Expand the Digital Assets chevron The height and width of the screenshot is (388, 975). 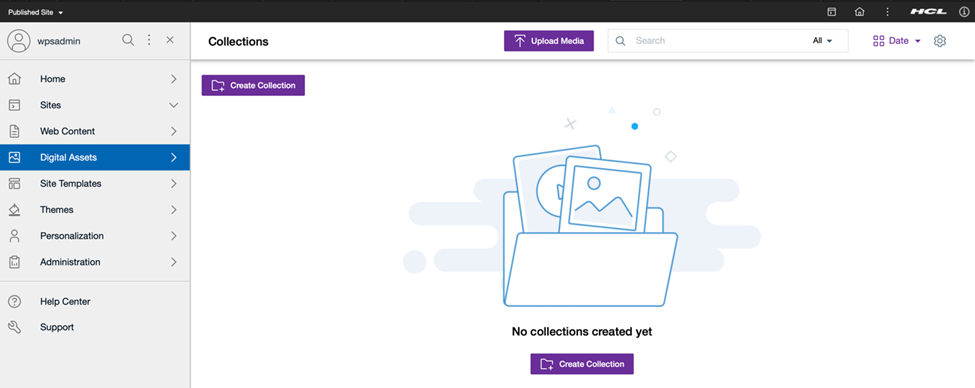click(x=173, y=157)
